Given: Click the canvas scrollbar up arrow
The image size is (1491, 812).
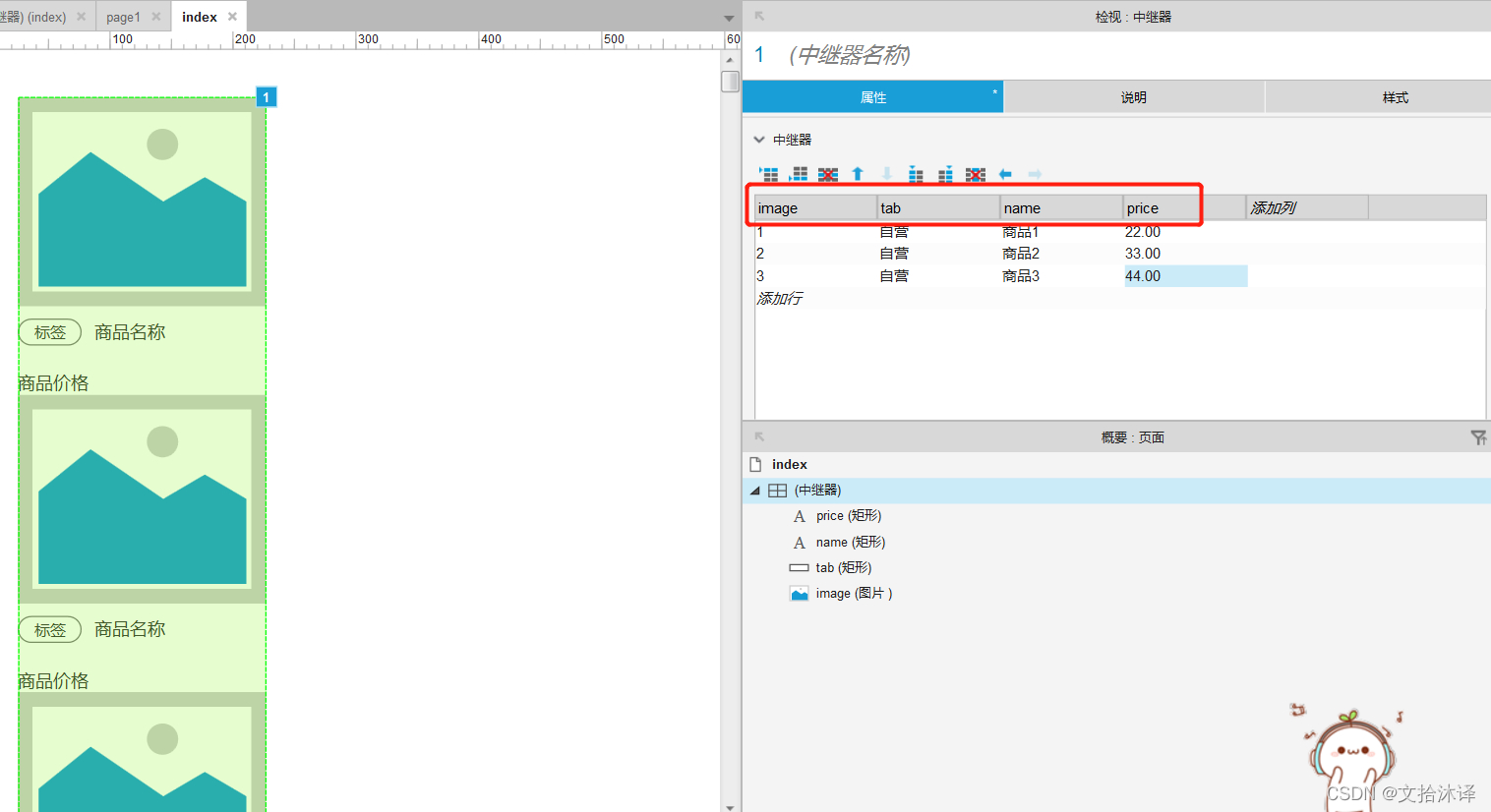Looking at the screenshot, I should tap(729, 60).
